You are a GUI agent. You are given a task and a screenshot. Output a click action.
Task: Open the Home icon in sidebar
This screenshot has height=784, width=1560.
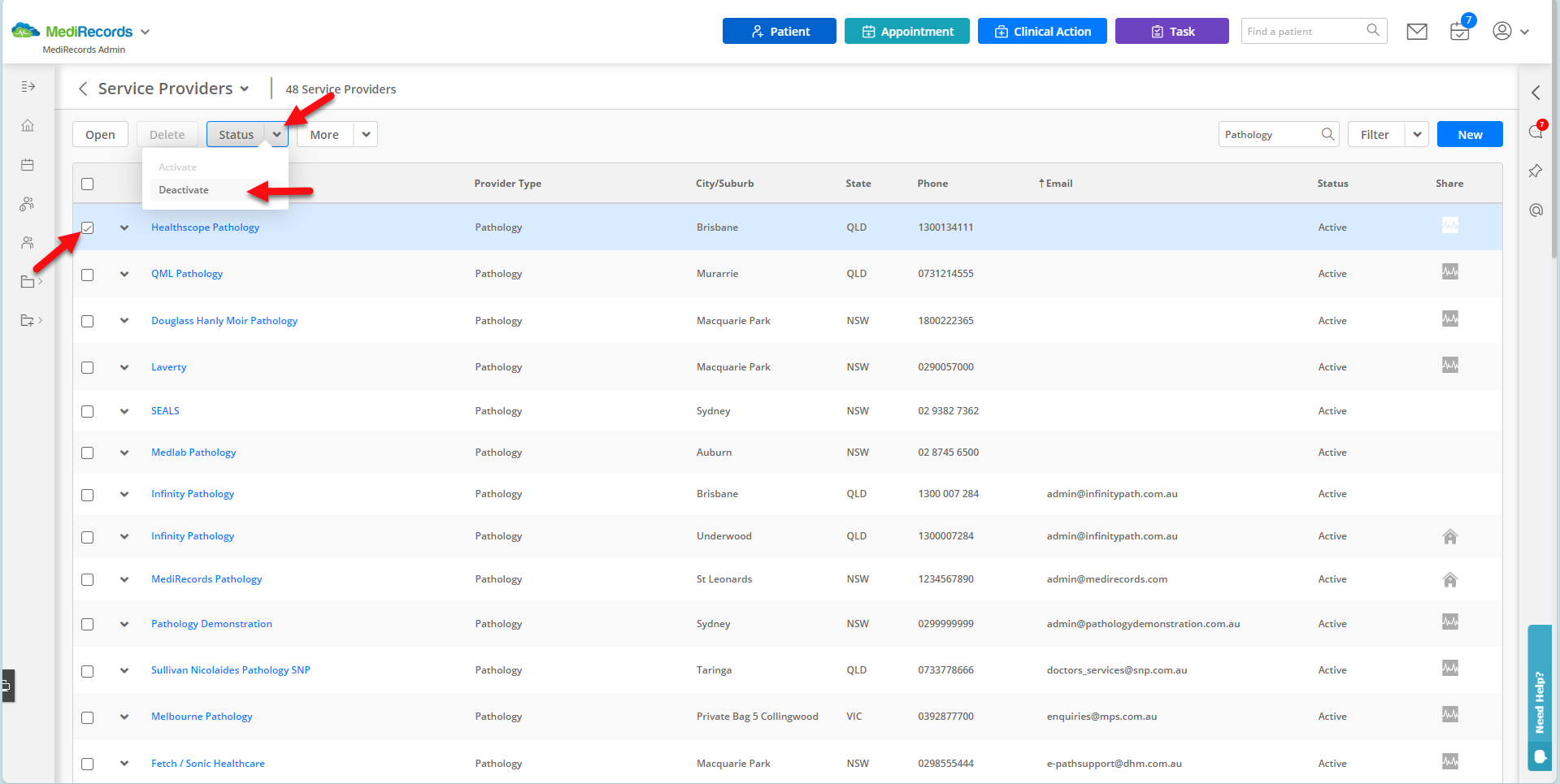(x=28, y=125)
